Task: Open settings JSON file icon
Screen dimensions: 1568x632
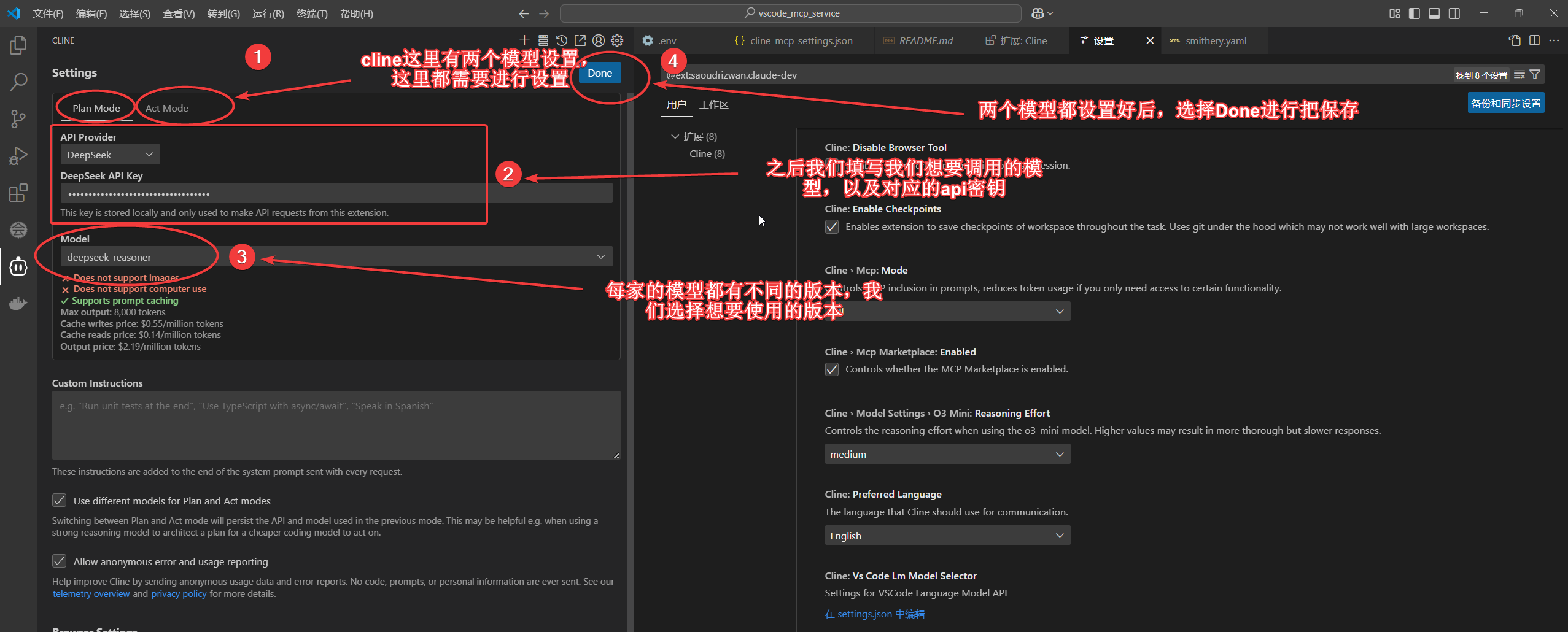Action: 1515,40
